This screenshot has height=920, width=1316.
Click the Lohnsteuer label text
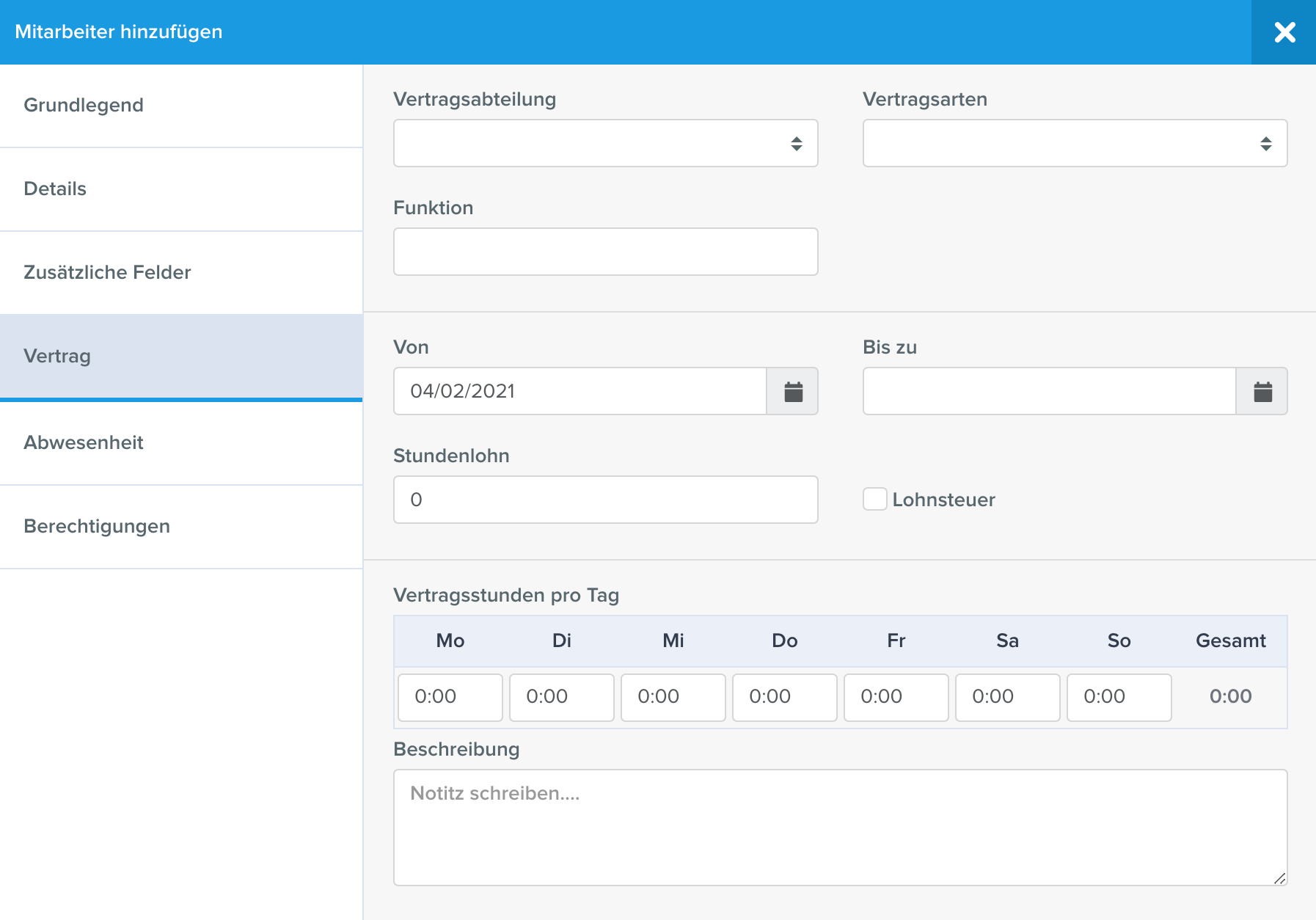pos(943,500)
